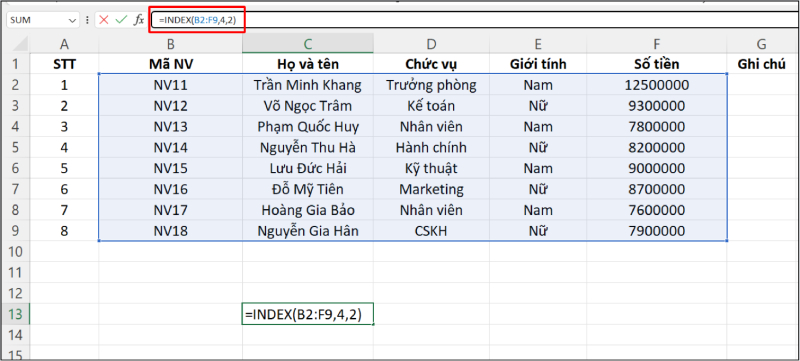The height and width of the screenshot is (361, 800).
Task: Click the Họ và tên header cell
Action: point(308,64)
